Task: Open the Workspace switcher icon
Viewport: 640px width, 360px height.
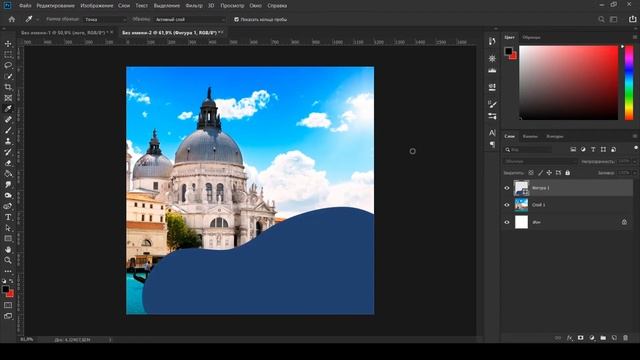Action: [x=613, y=19]
